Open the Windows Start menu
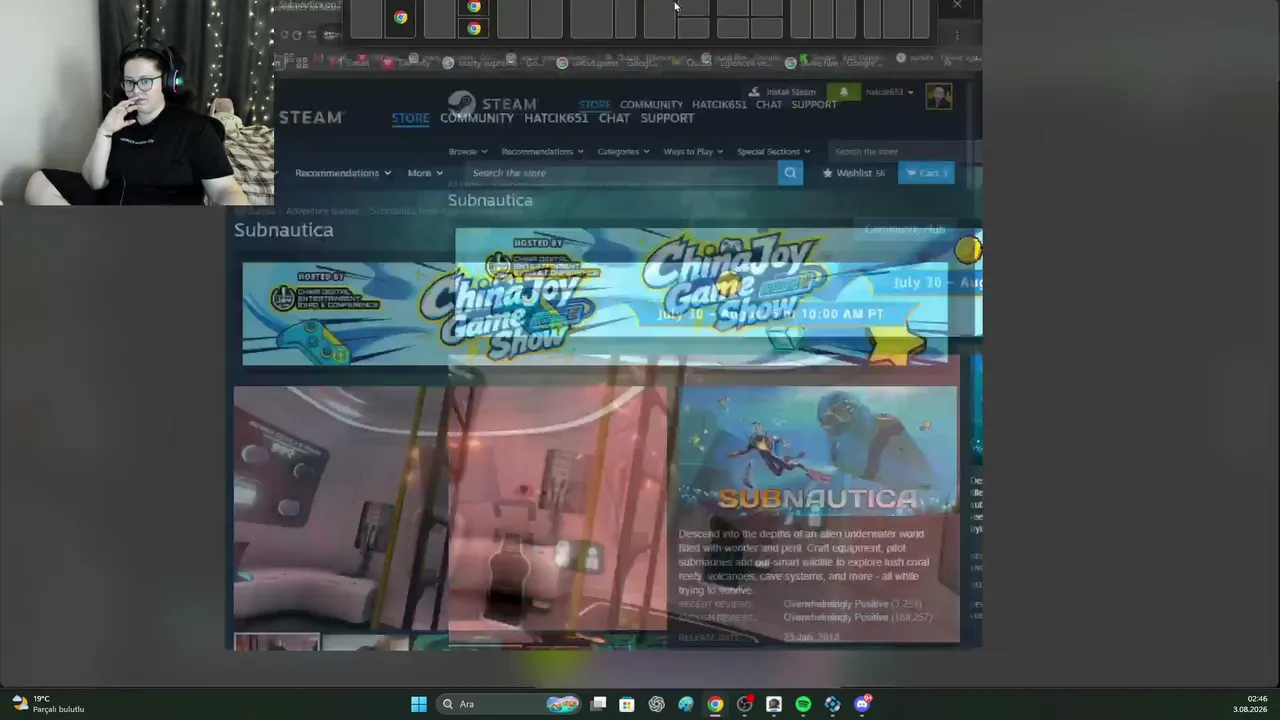Screen dimensions: 1280x720 pos(419,704)
